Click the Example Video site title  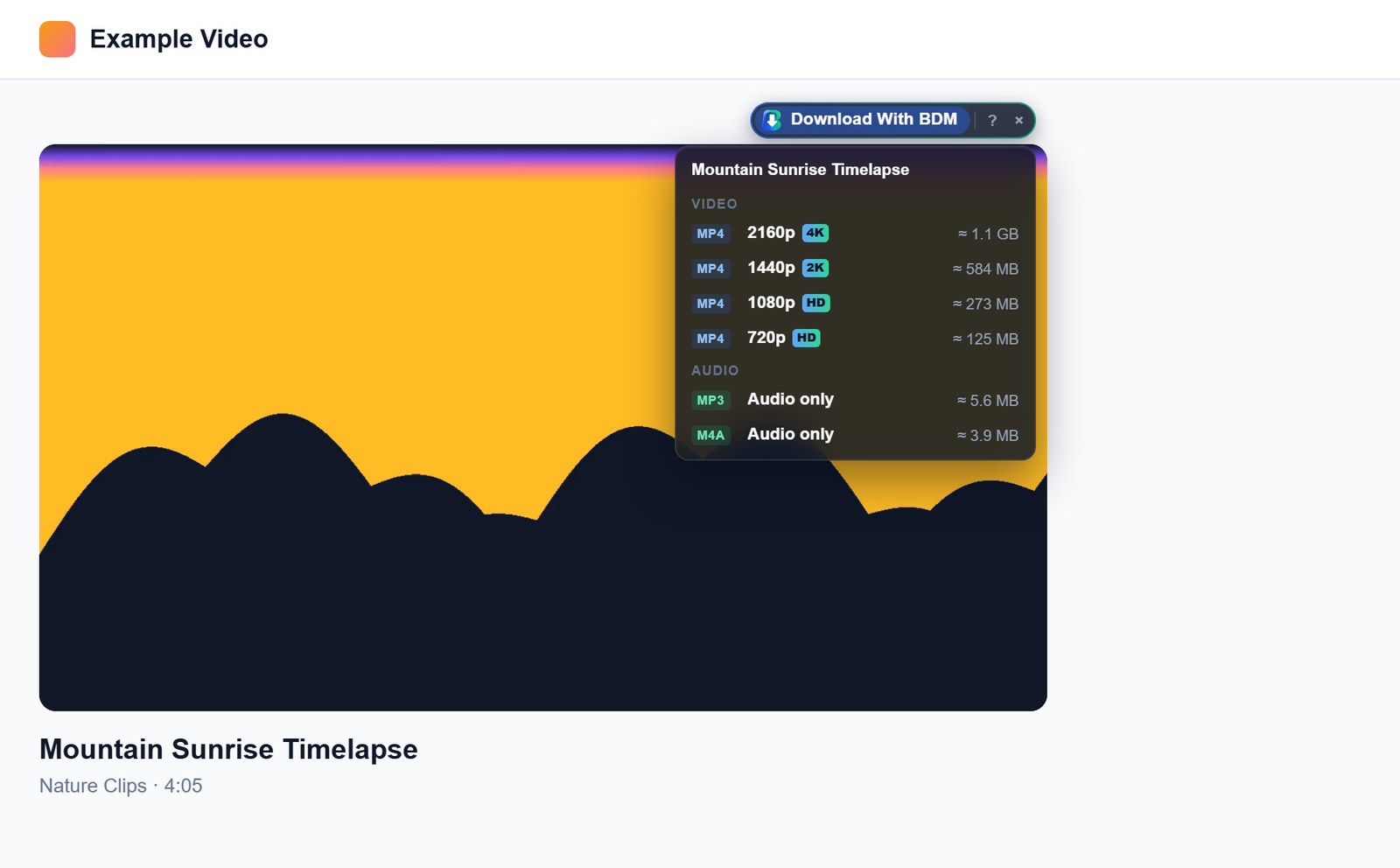coord(178,39)
